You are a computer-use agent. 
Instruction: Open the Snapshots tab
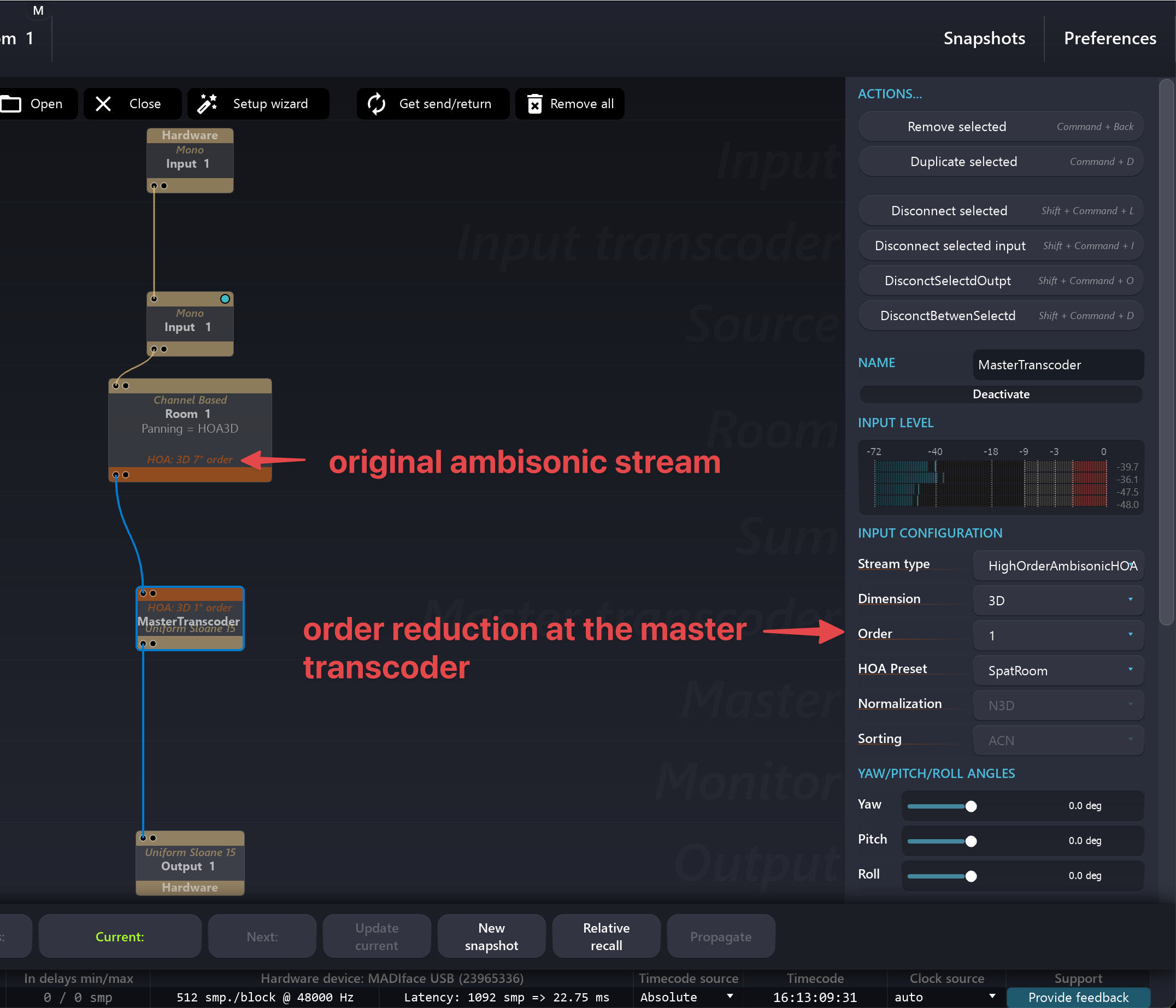(984, 38)
